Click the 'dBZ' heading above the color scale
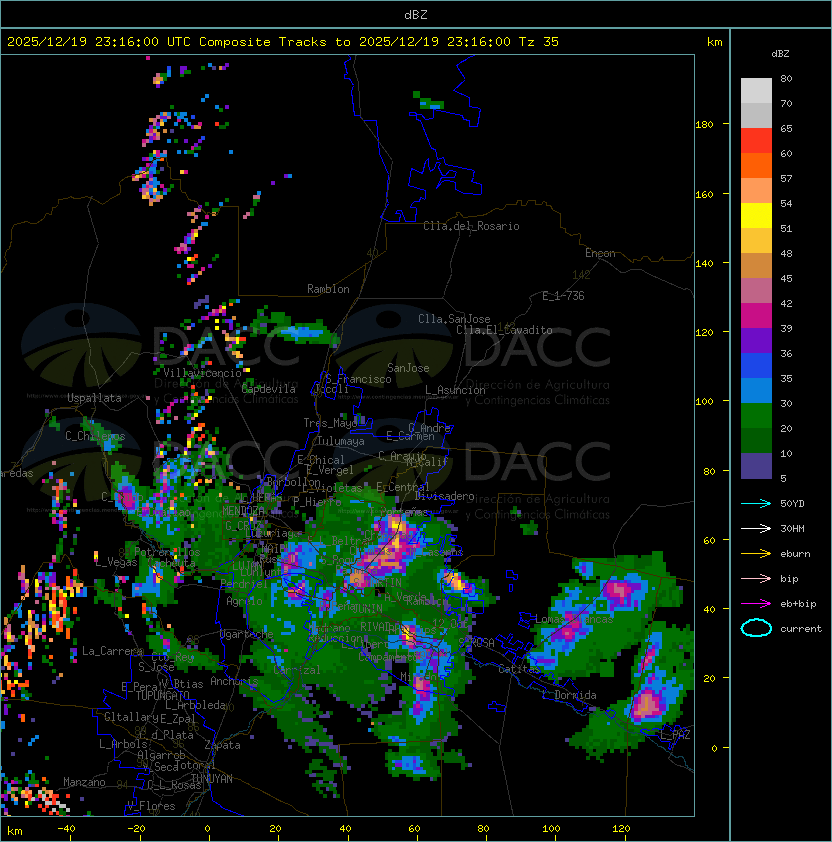 [780, 54]
